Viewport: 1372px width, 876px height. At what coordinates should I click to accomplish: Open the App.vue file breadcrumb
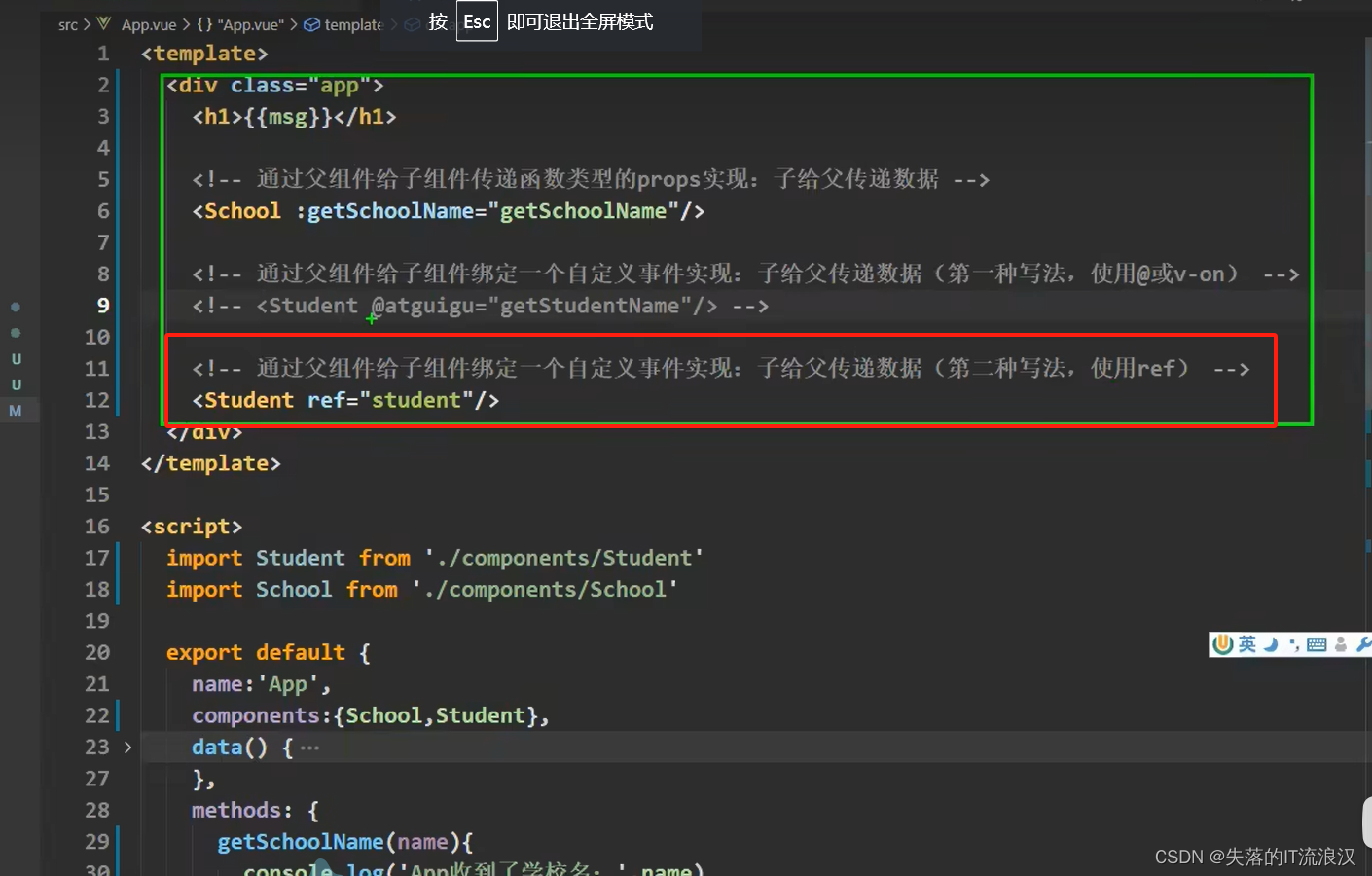[149, 24]
